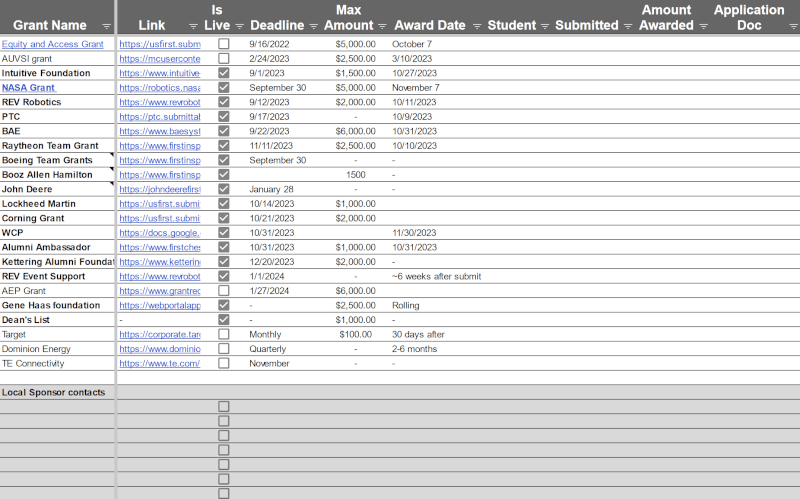Open the NASA Grant name link
This screenshot has width=800, height=499.
pyautogui.click(x=29, y=88)
